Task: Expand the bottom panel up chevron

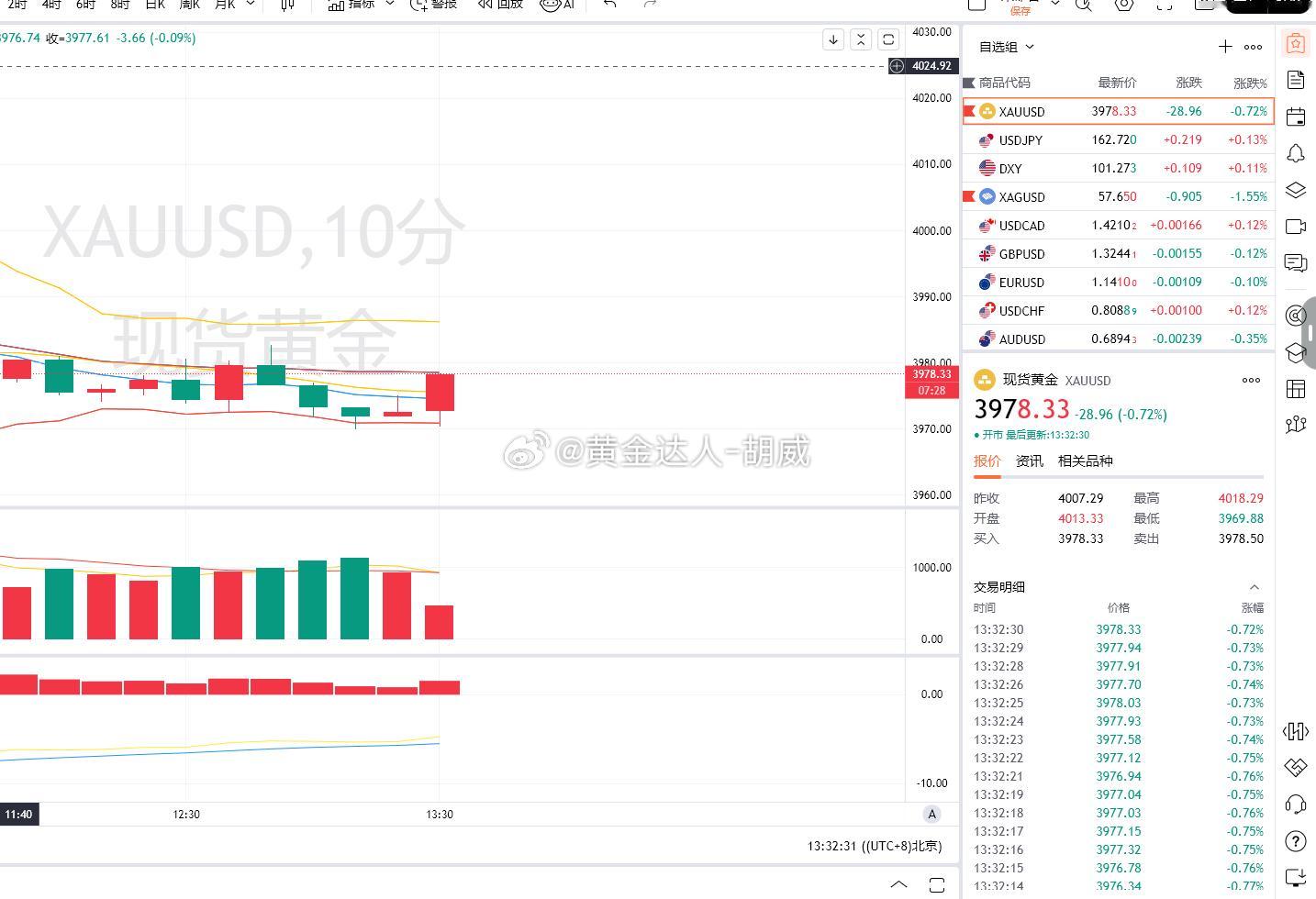Action: click(x=898, y=884)
